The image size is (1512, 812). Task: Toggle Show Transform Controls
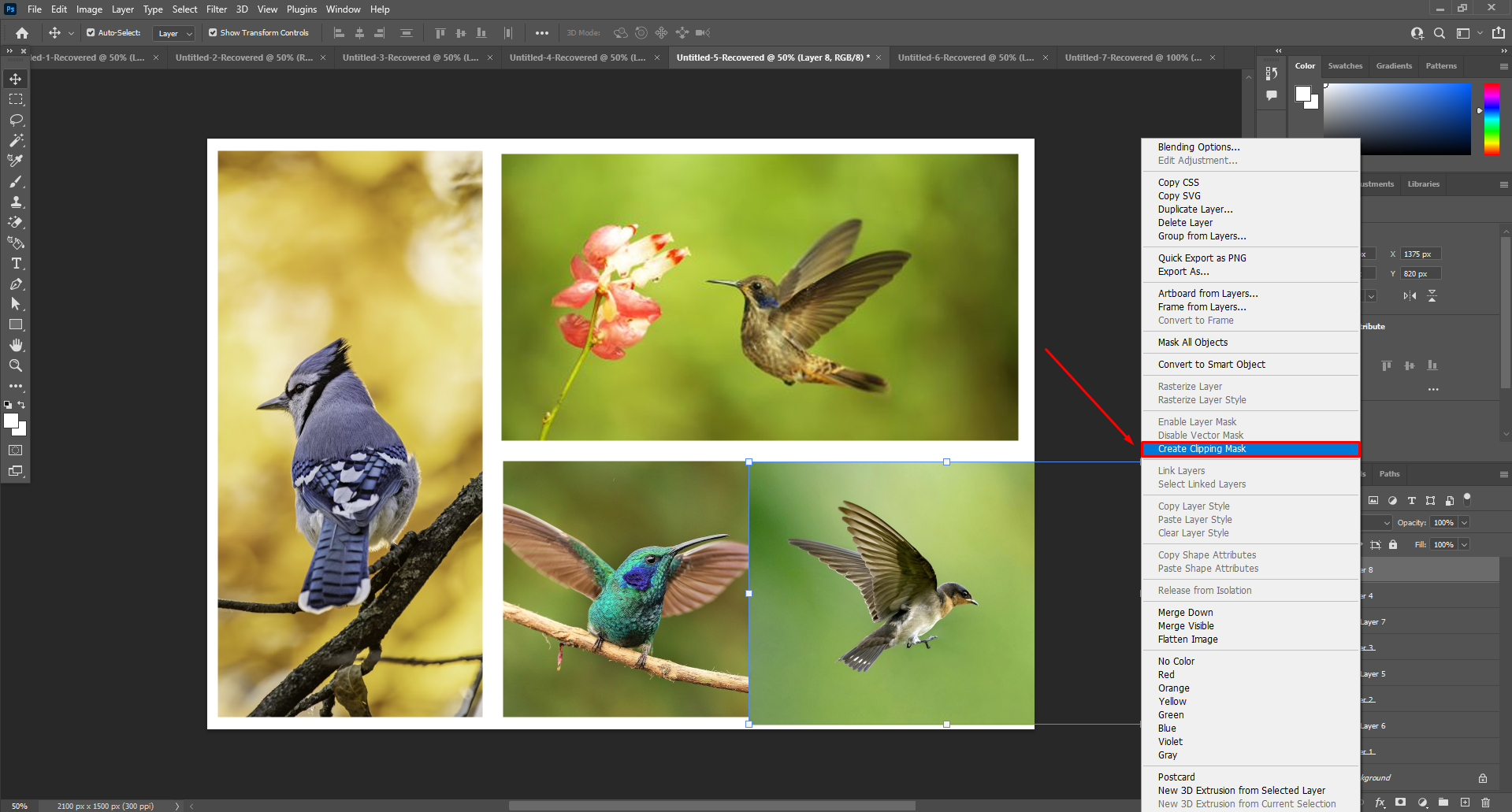click(x=212, y=32)
